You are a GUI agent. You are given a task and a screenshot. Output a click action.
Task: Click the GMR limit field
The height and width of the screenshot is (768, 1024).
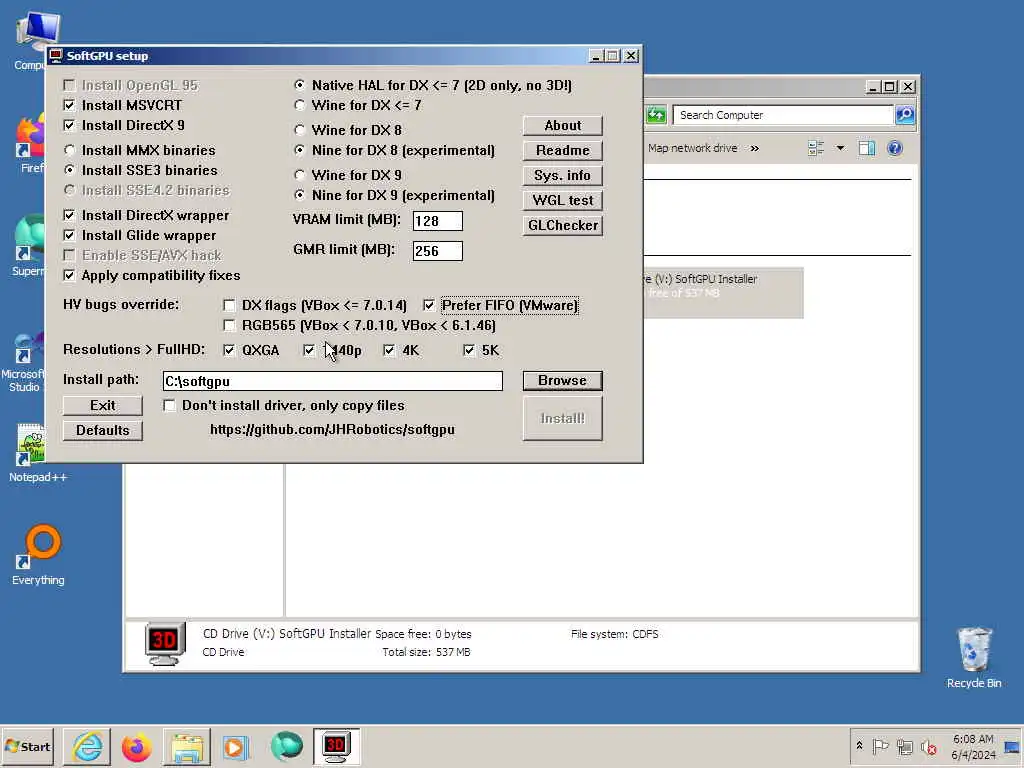[x=438, y=251]
